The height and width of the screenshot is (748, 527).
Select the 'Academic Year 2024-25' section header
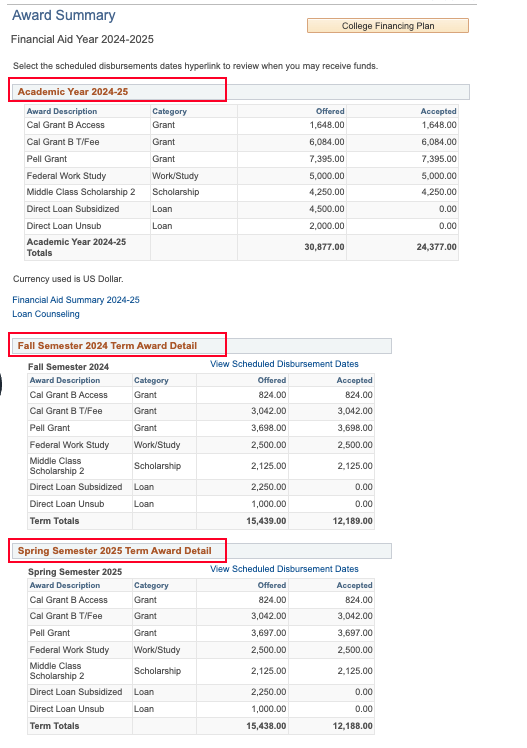coord(73,92)
